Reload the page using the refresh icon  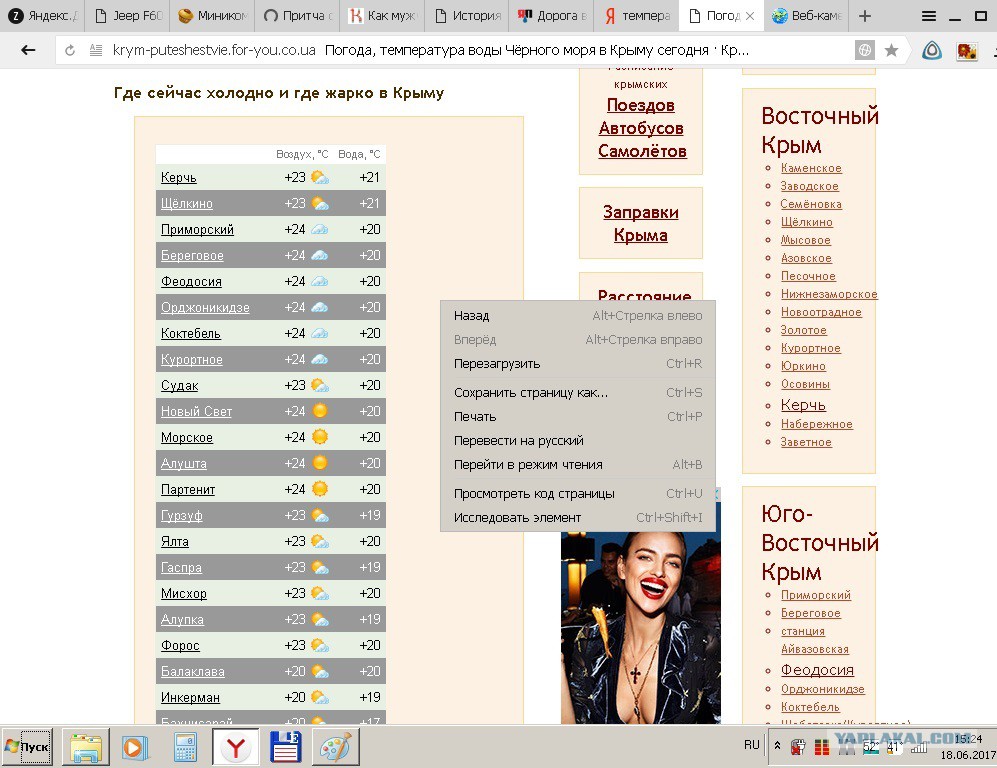(70, 50)
